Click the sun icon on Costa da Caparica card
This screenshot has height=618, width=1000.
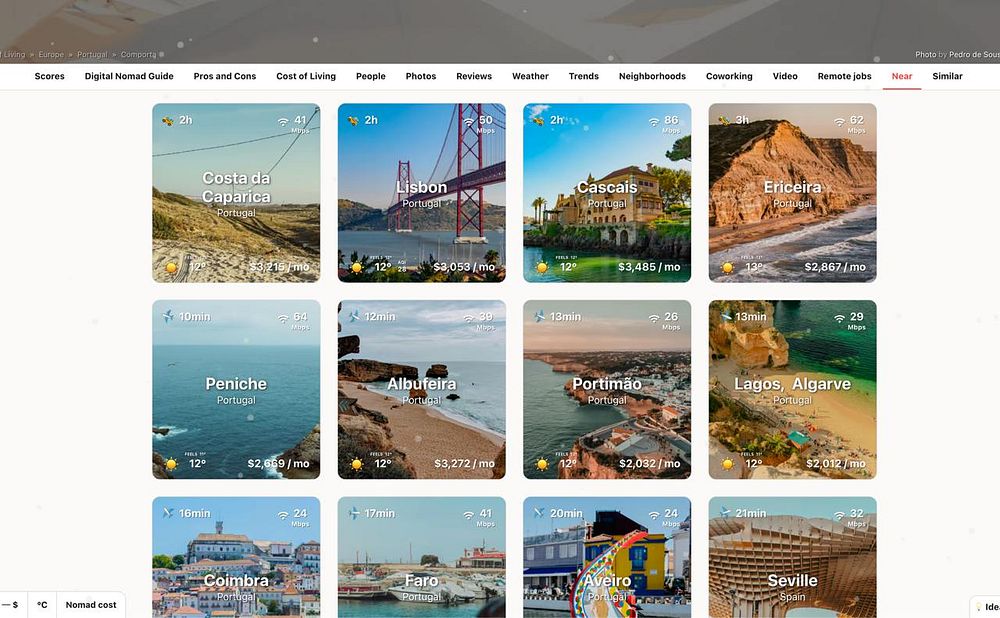[x=172, y=268]
